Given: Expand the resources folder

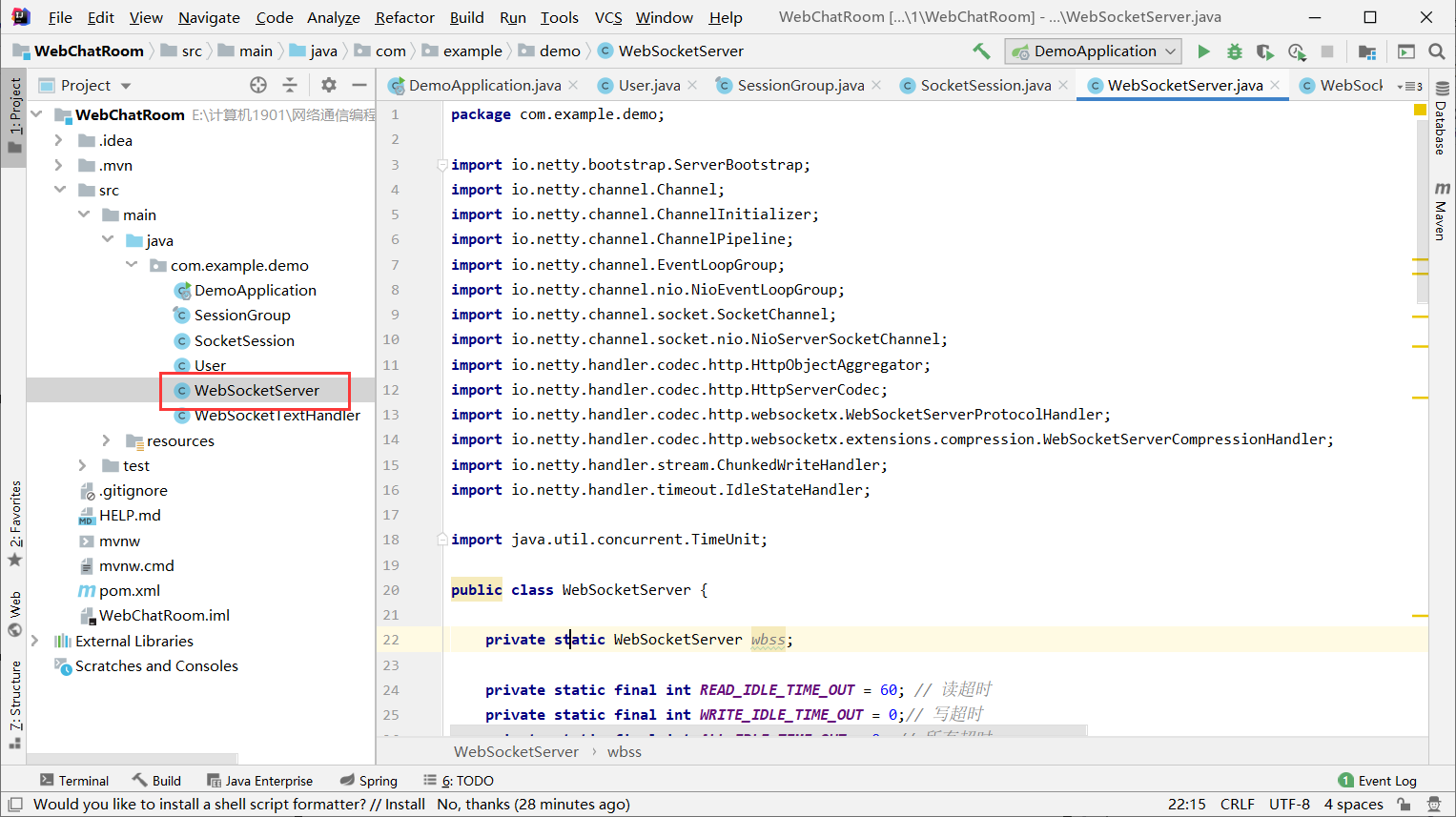Looking at the screenshot, I should pyautogui.click(x=108, y=439).
